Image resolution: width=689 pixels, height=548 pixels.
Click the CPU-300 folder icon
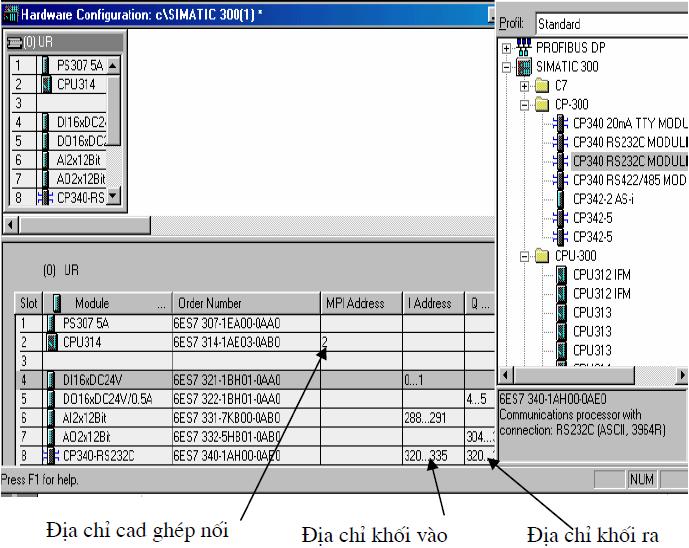542,256
